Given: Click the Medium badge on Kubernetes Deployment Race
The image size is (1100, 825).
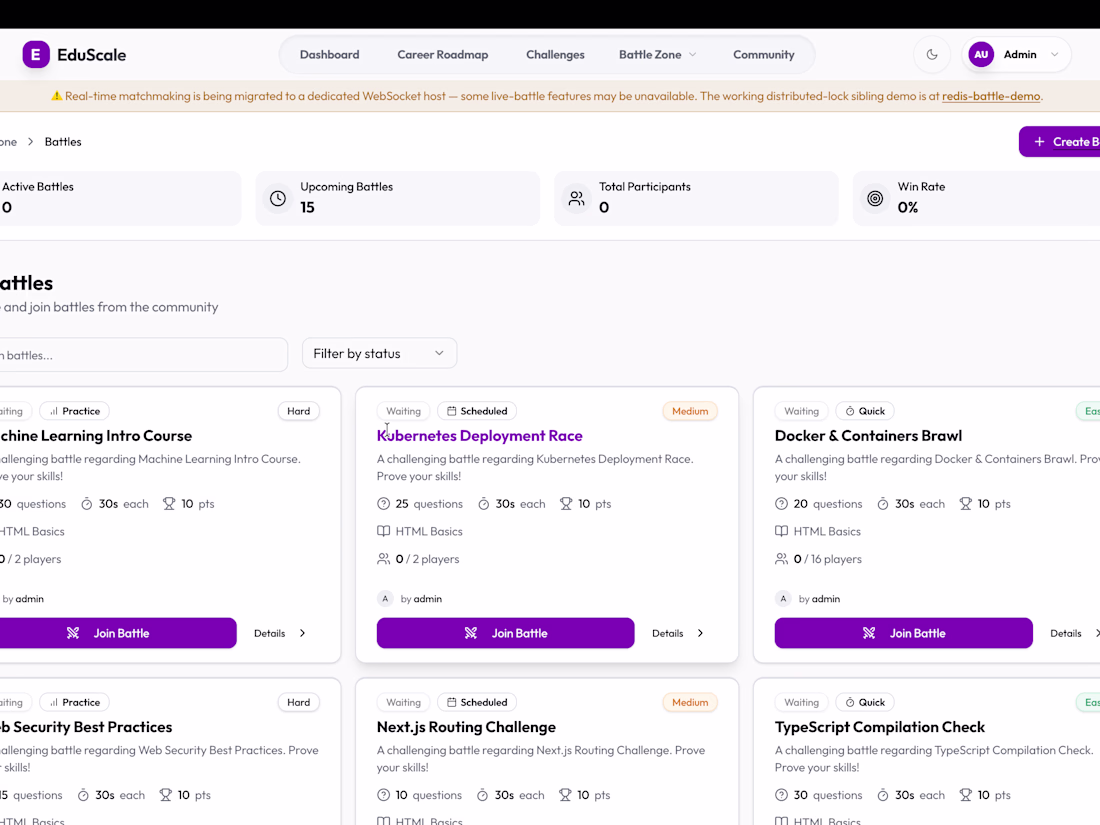Looking at the screenshot, I should [690, 411].
